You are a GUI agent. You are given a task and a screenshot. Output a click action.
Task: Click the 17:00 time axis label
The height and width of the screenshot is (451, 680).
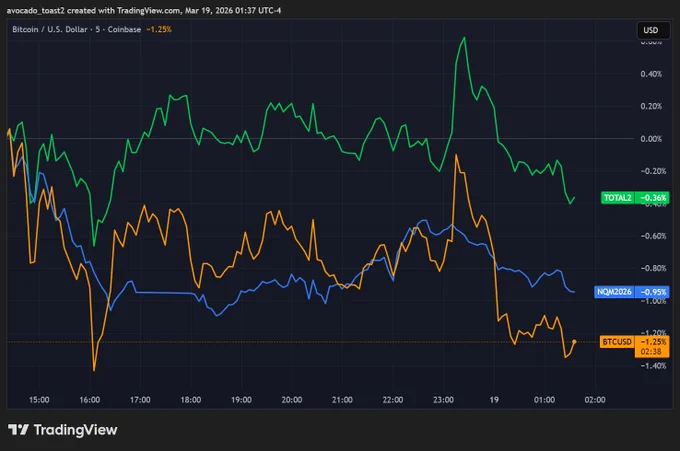pyautogui.click(x=140, y=399)
